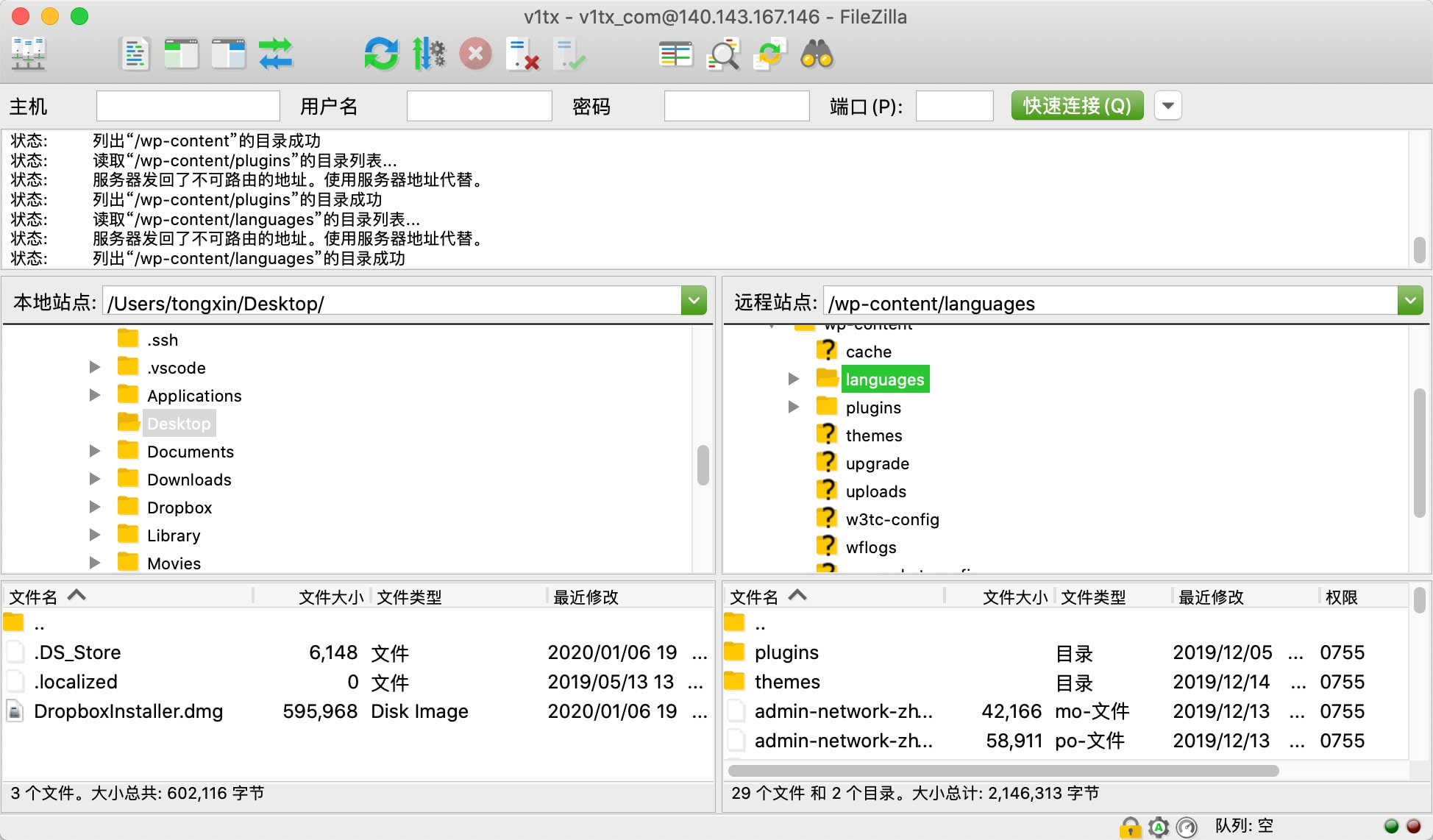1433x840 pixels.
Task: Click the 主机 host input field
Action: (x=188, y=106)
